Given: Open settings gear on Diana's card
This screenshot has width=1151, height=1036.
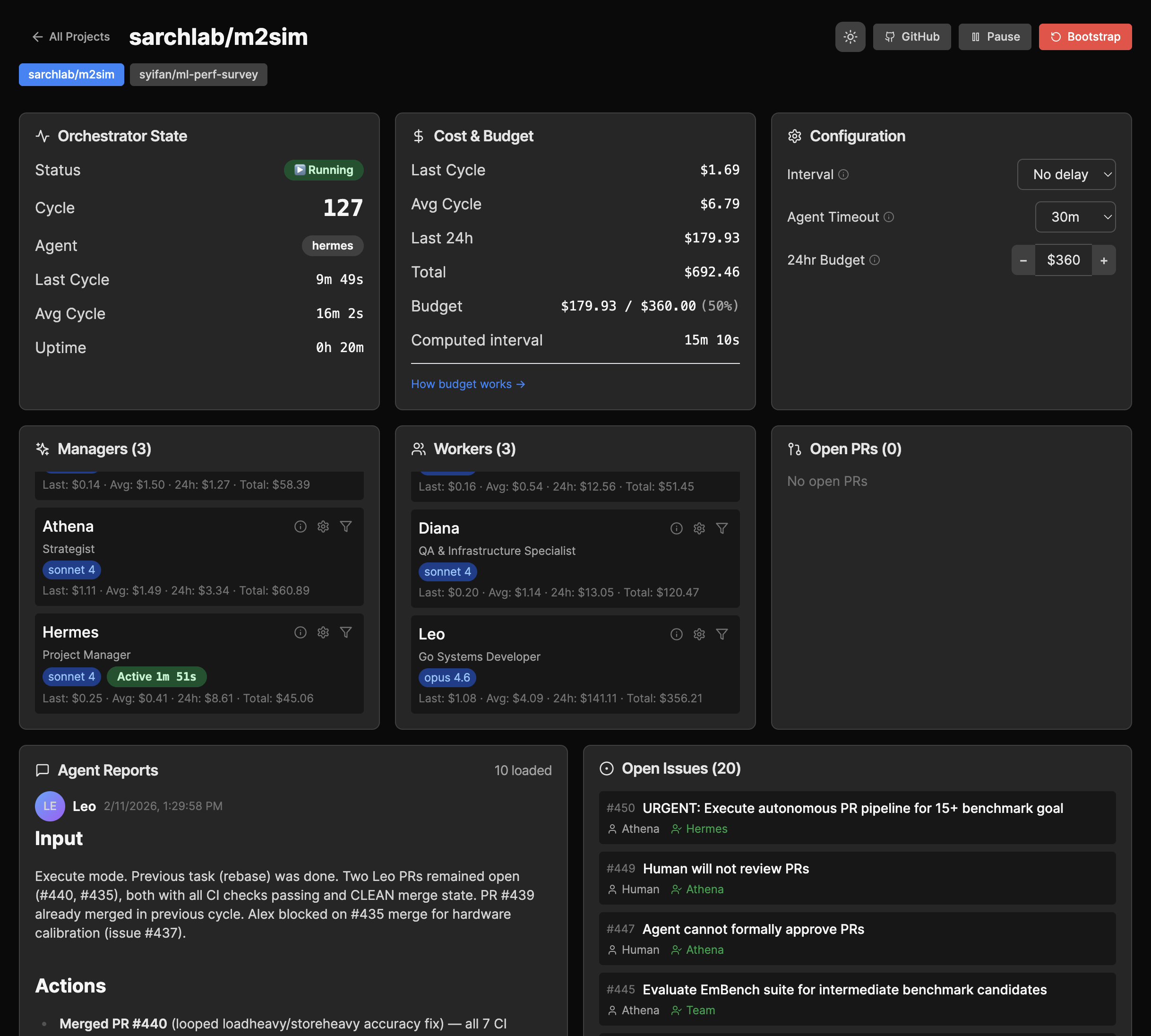Looking at the screenshot, I should (x=699, y=528).
